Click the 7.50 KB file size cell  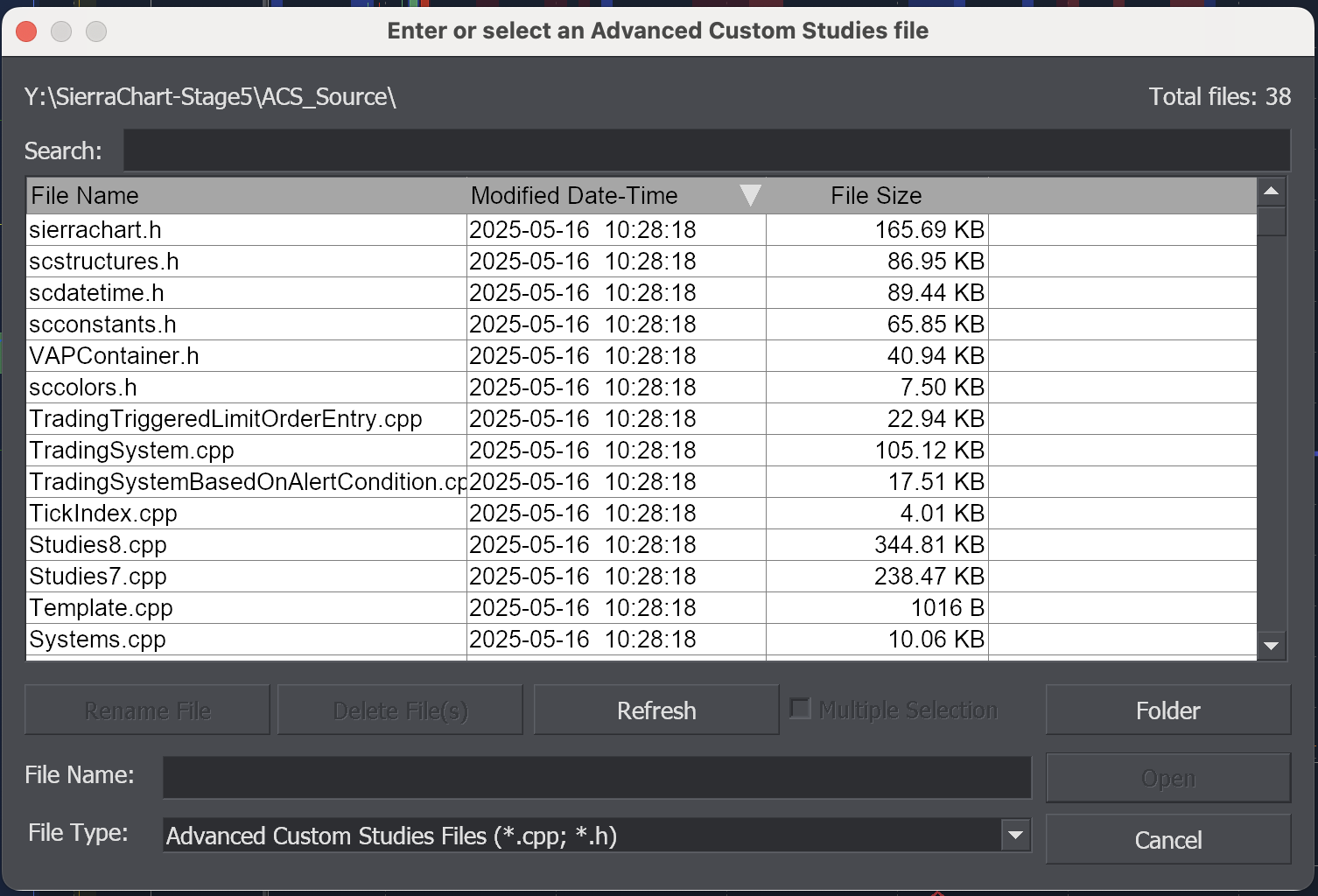pos(877,388)
